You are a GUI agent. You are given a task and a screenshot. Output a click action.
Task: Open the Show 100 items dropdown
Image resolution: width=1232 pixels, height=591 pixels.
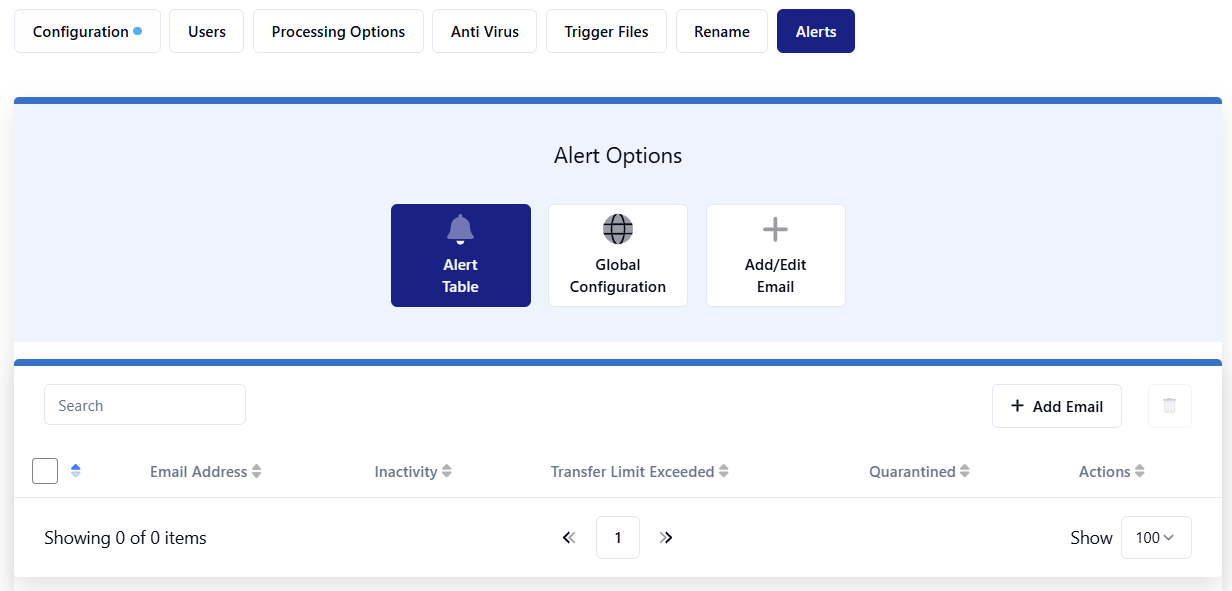click(x=1156, y=538)
